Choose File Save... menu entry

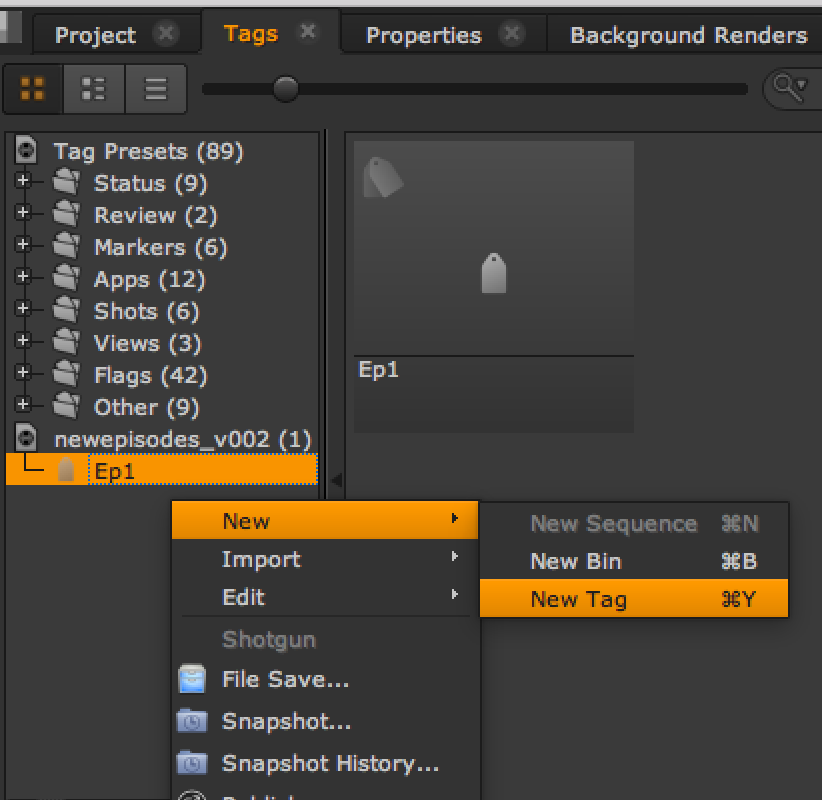[x=325, y=679]
